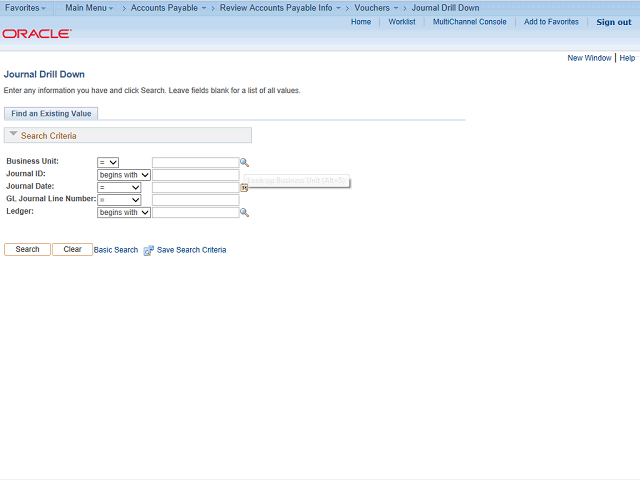Select the Find an Existing Value tab
Image resolution: width=640 pixels, height=480 pixels.
pyautogui.click(x=51, y=113)
